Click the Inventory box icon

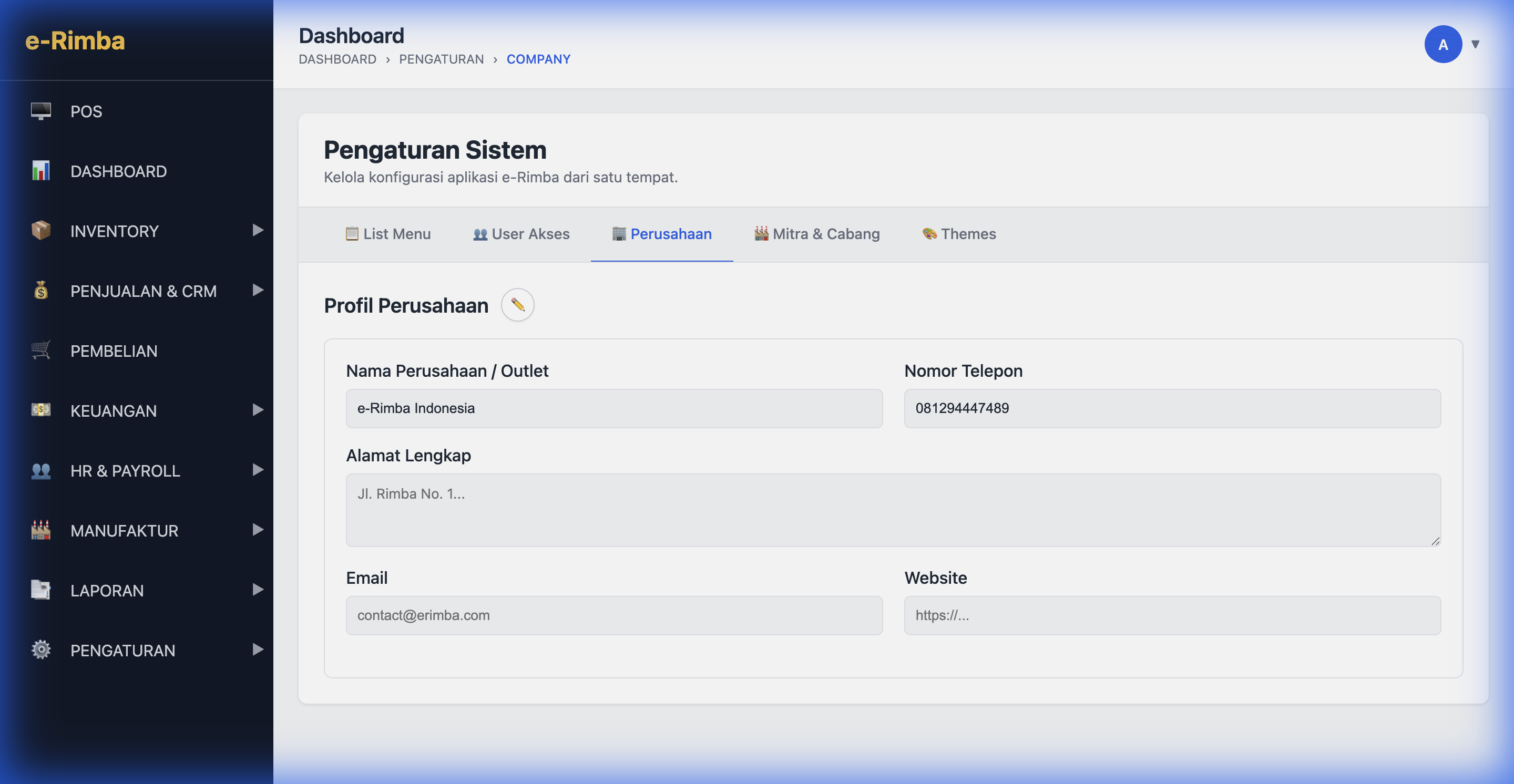(40, 231)
